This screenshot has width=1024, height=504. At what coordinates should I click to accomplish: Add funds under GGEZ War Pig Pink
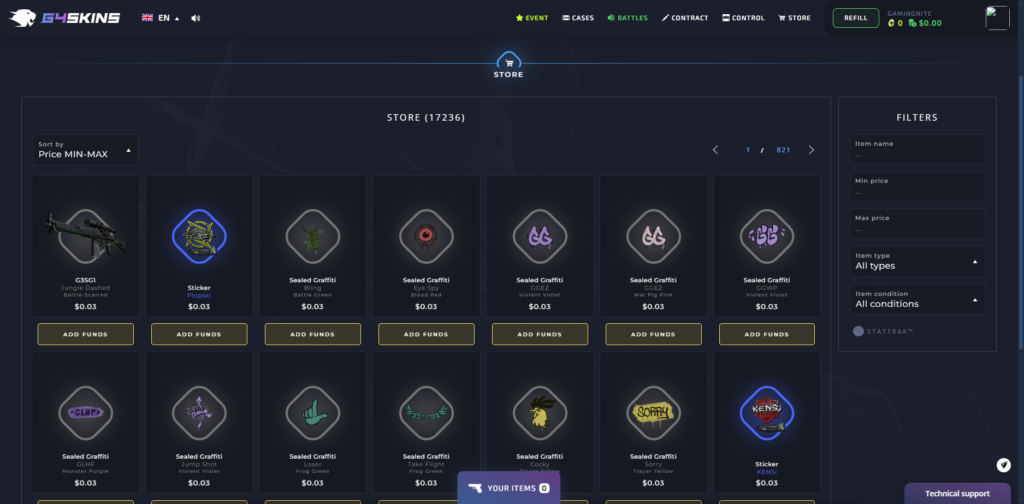click(x=654, y=334)
